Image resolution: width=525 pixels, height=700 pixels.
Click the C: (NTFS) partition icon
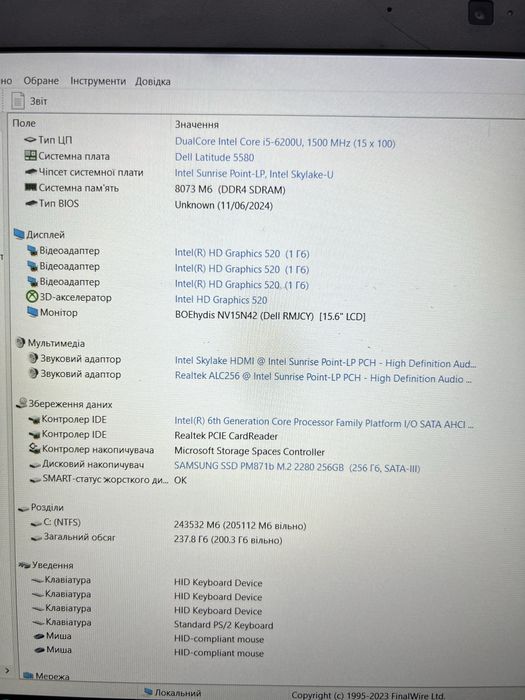click(x=36, y=523)
